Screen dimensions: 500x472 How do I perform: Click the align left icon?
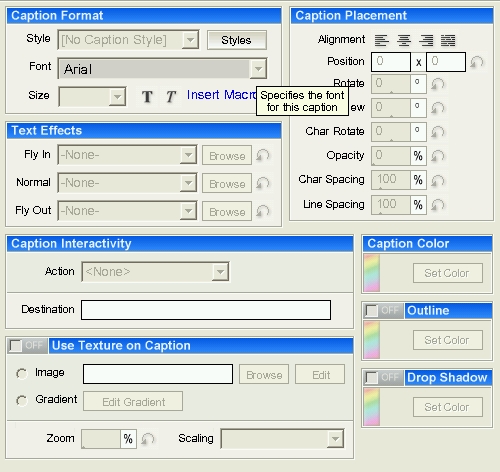[382, 40]
